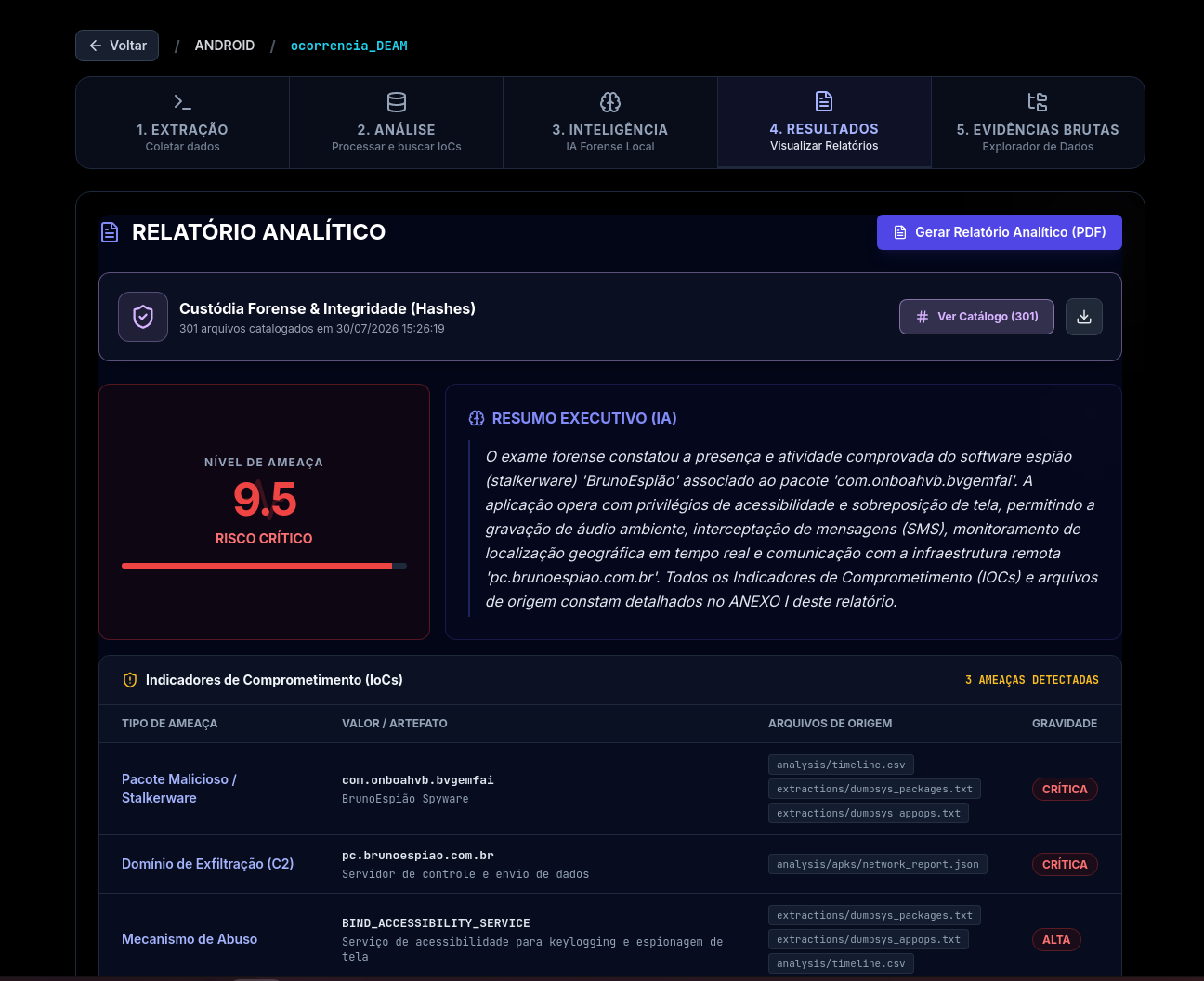Screen dimensions: 1204x981
Task: Click the Voltar back button
Action: point(117,46)
